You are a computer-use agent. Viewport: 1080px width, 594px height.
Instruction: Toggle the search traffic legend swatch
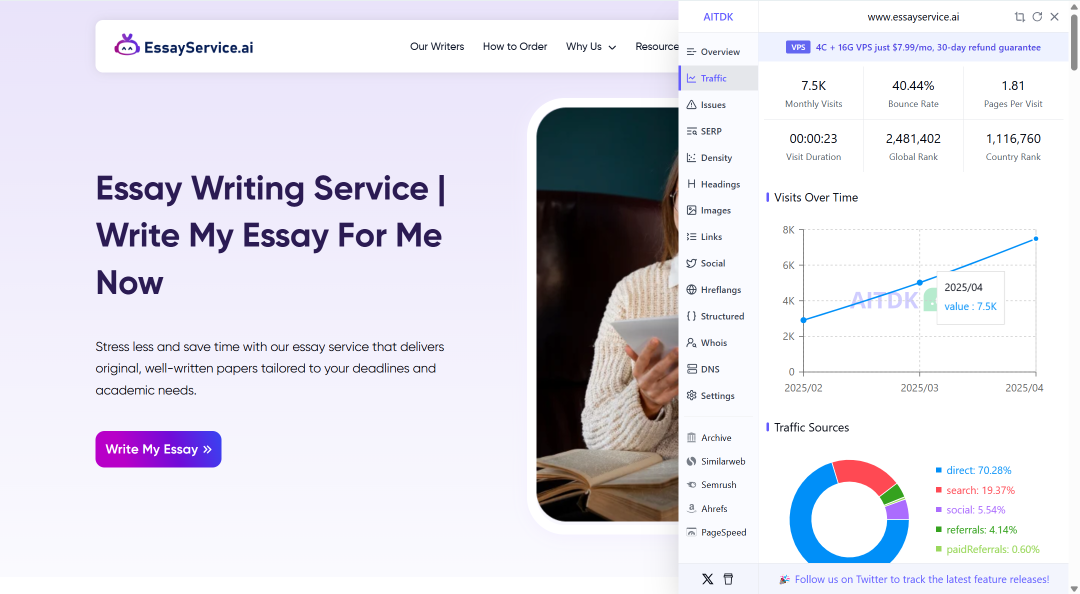939,490
